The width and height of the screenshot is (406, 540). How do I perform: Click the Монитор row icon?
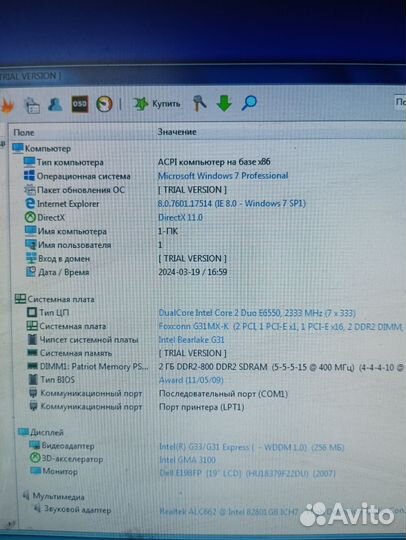(x=35, y=471)
